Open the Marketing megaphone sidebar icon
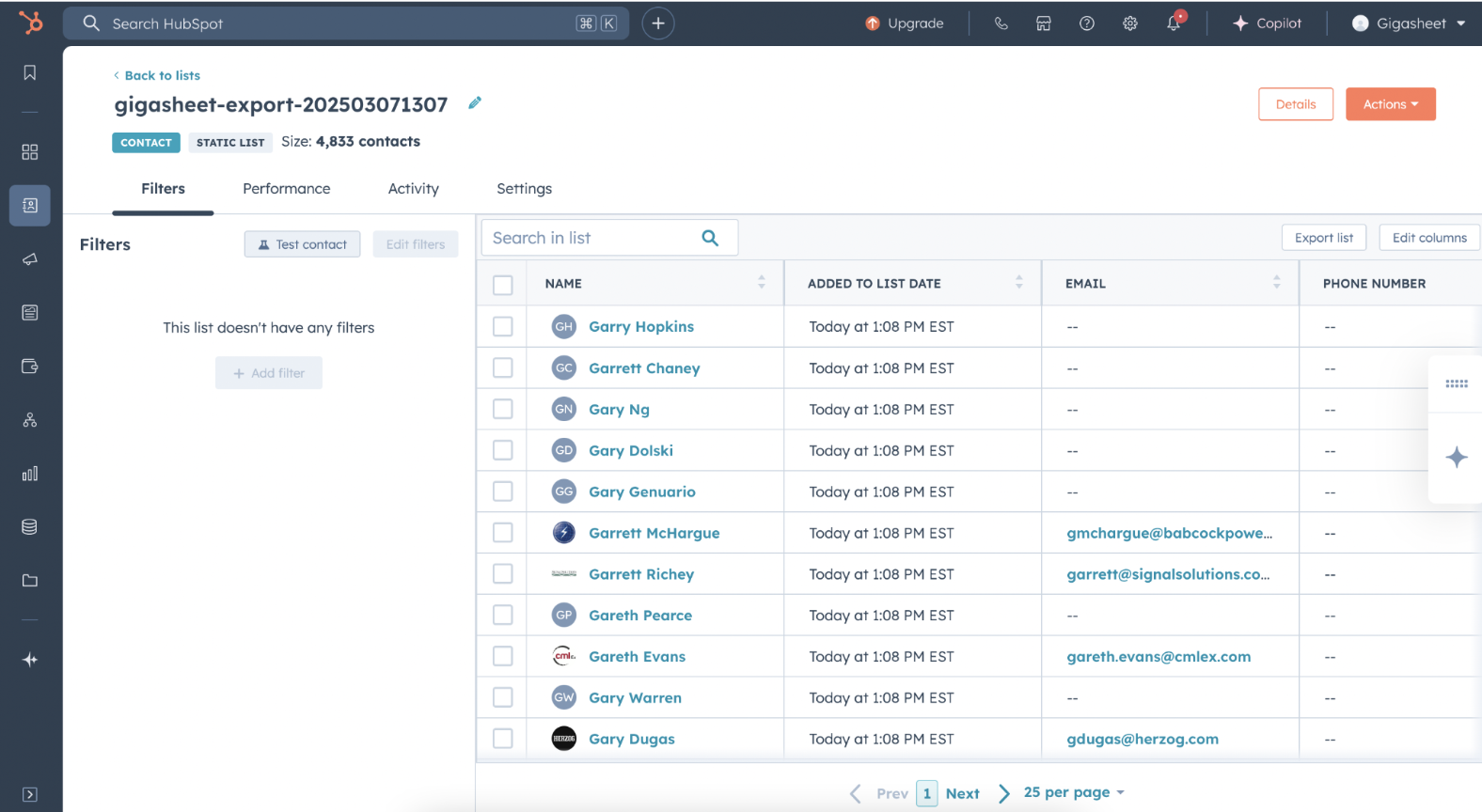1482x812 pixels. click(30, 259)
